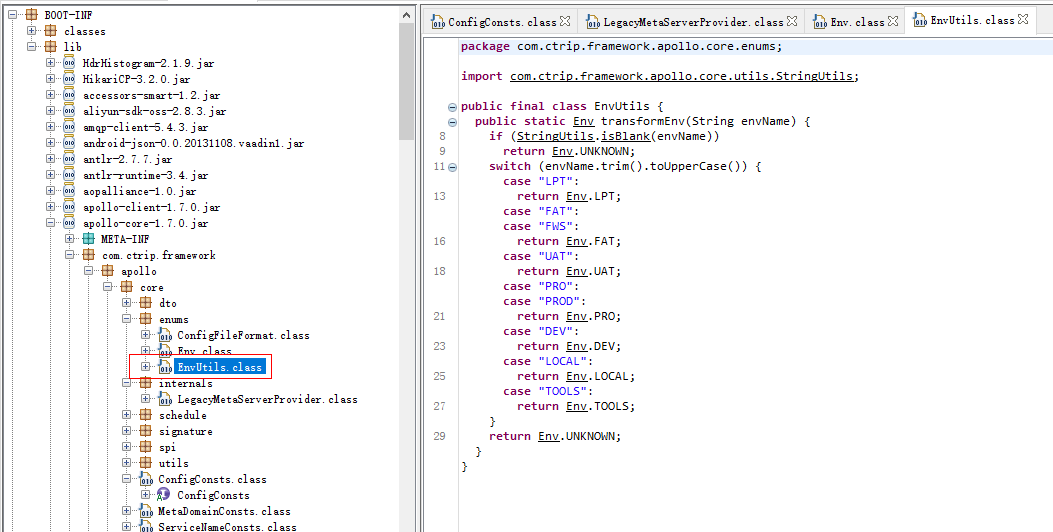Screen dimensions: 1053x532
Task: Expand the META-INF node
Action: 69,239
